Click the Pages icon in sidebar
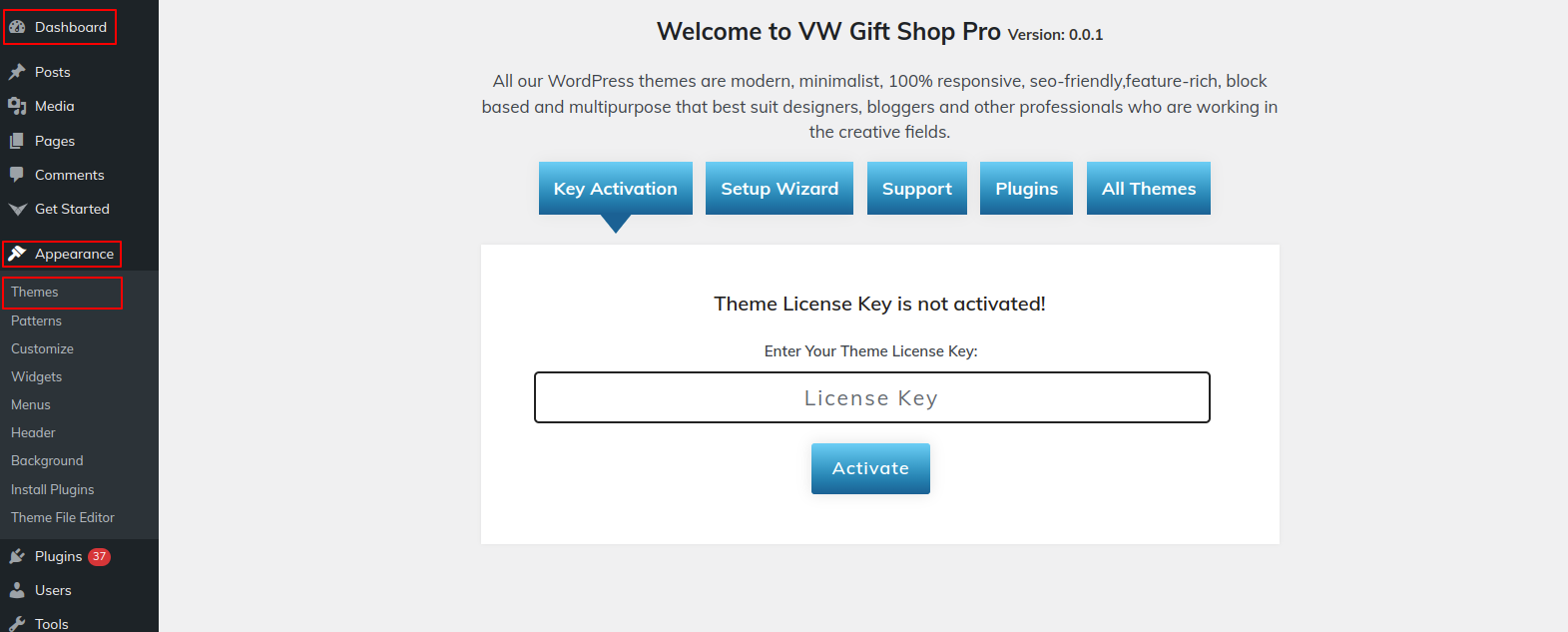The height and width of the screenshot is (632, 1568). (x=17, y=141)
